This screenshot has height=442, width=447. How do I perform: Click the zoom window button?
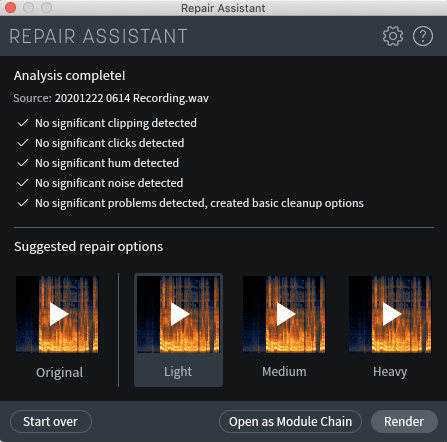coord(47,7)
